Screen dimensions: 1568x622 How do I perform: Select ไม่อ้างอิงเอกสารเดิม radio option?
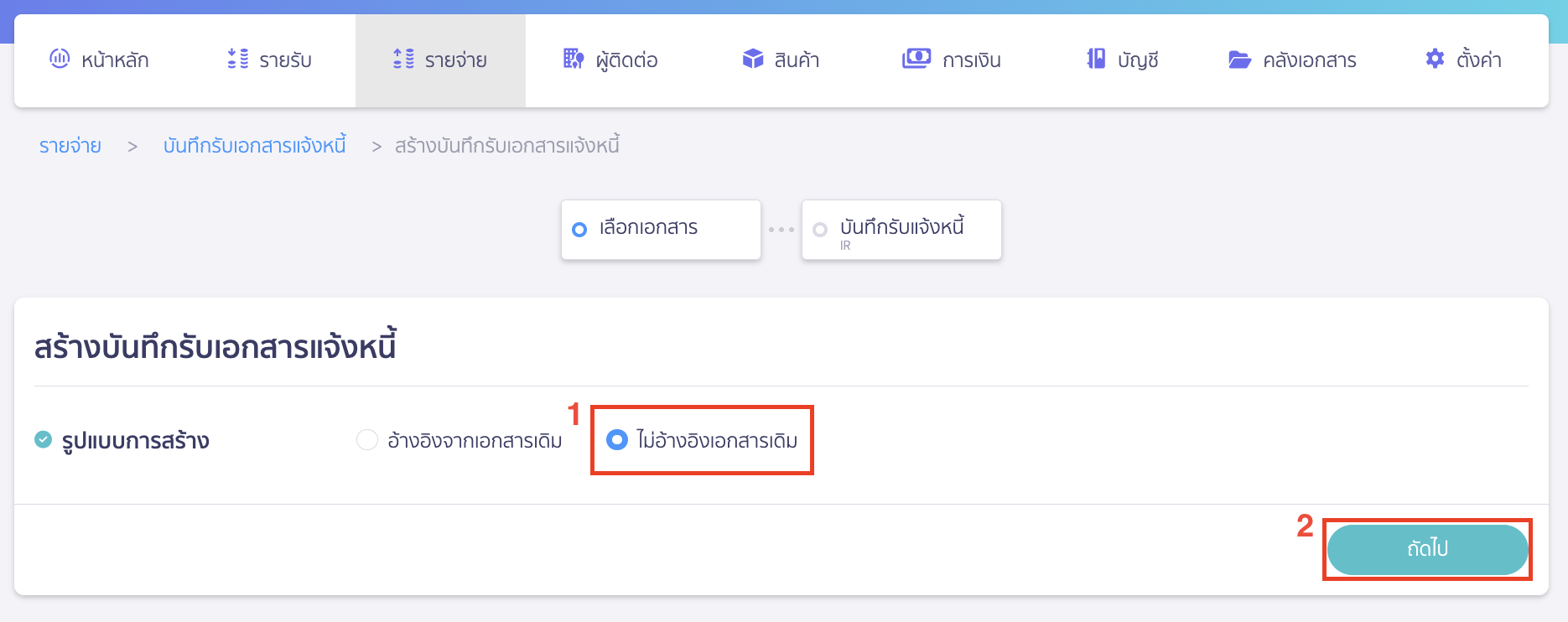(618, 439)
